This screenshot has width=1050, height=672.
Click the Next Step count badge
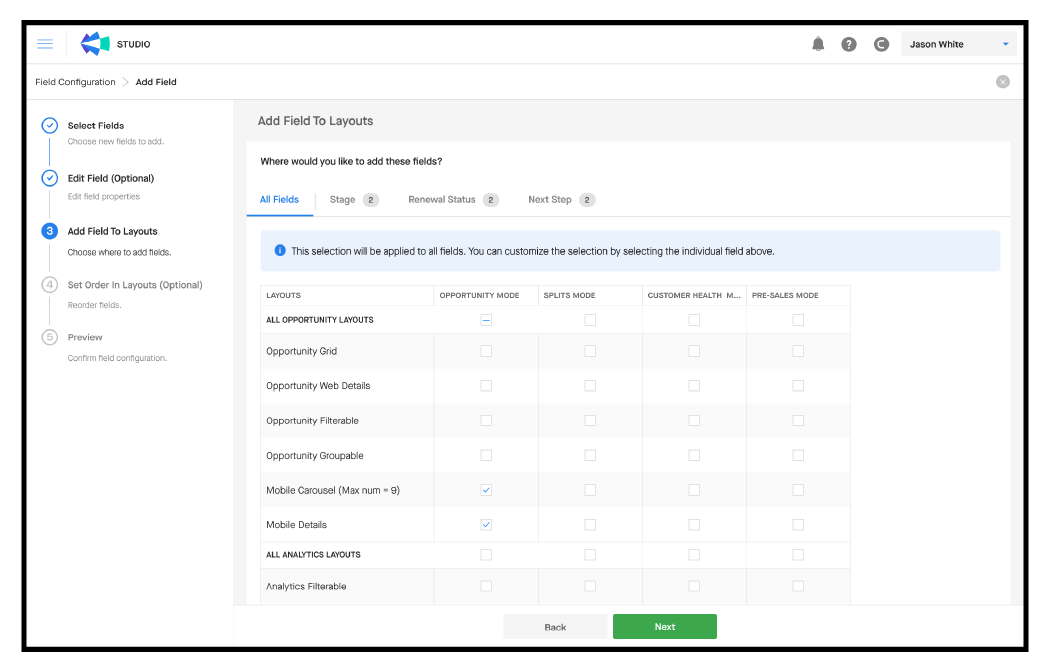(587, 199)
